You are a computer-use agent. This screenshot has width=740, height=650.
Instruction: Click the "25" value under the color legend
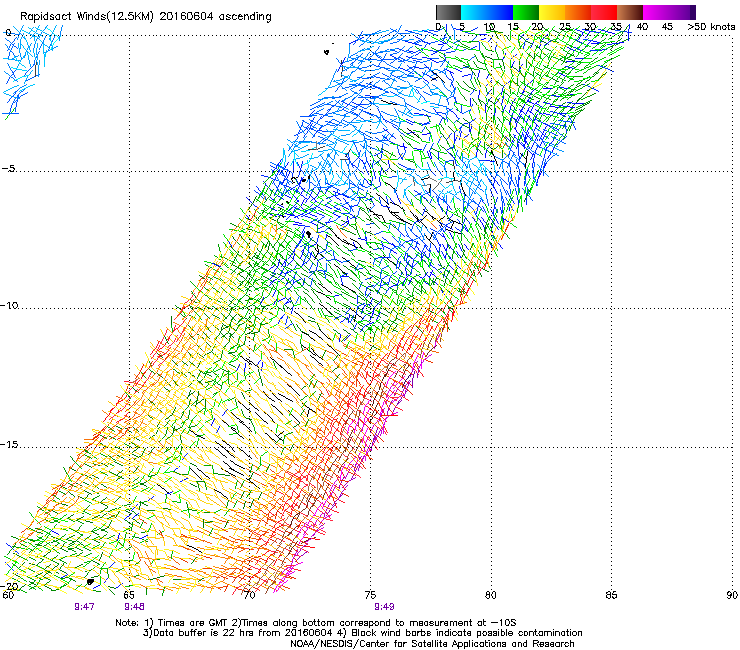565,27
